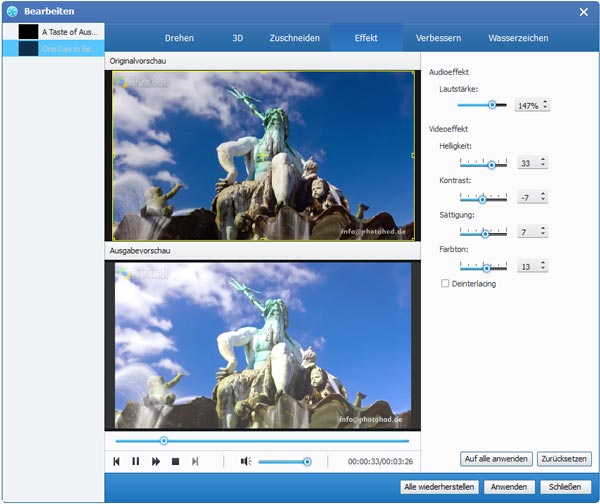Decrease the Kontrast value with the down arrow

[543, 199]
